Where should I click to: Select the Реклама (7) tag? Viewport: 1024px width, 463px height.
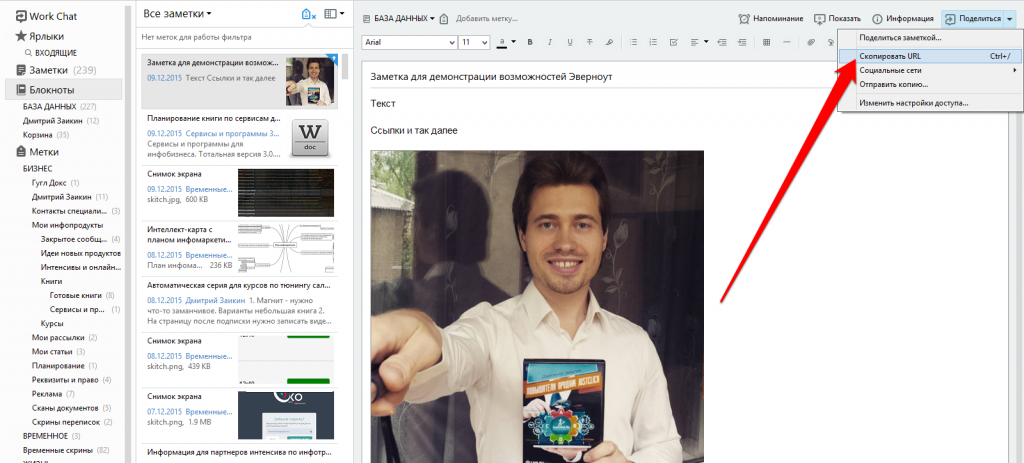[53, 394]
